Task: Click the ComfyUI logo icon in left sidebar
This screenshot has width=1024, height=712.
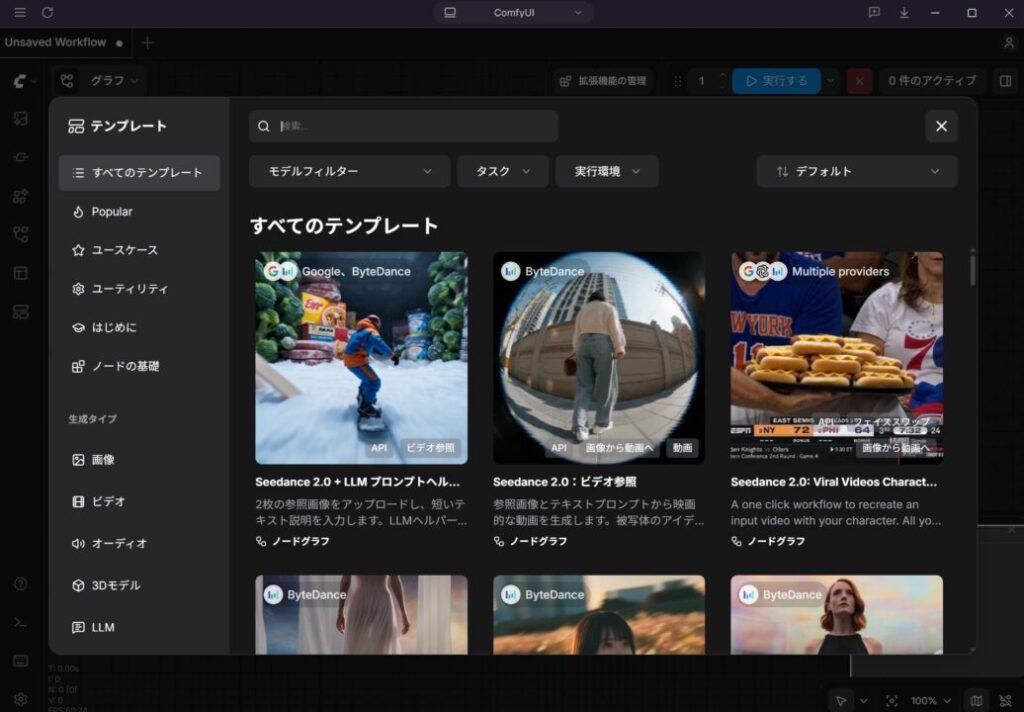Action: pyautogui.click(x=20, y=81)
